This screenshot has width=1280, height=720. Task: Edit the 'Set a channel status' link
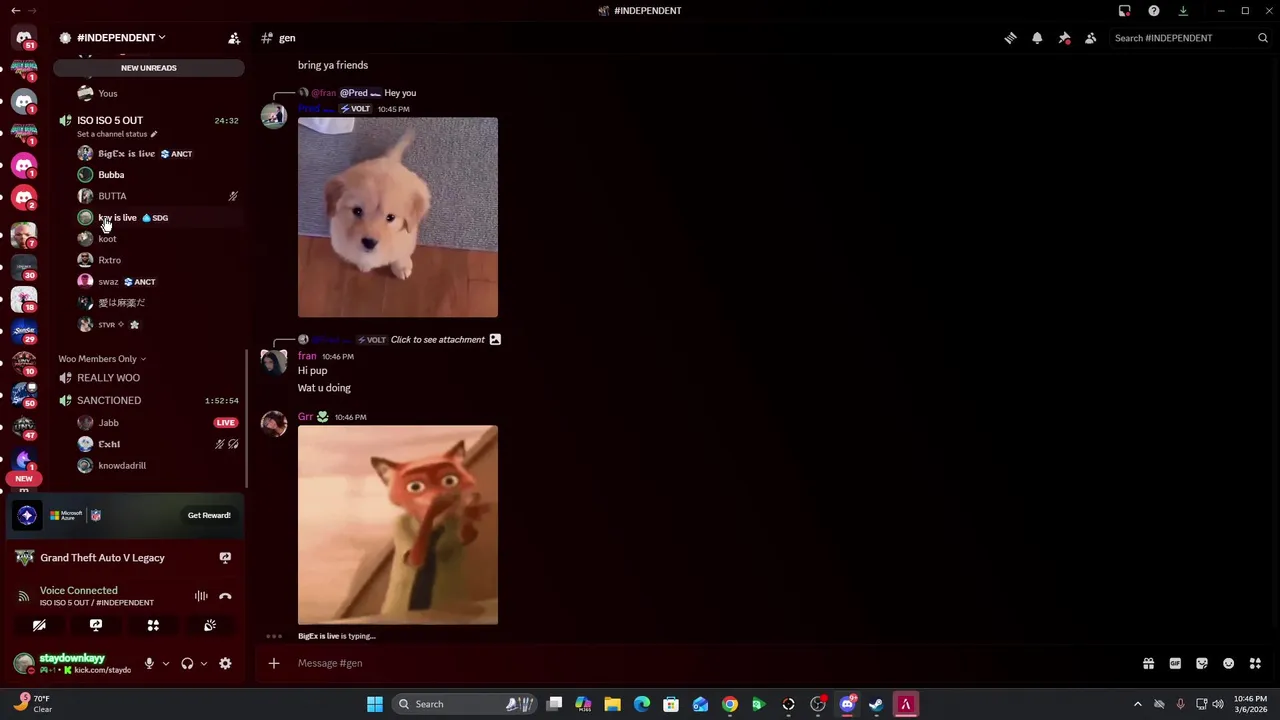[x=117, y=134]
